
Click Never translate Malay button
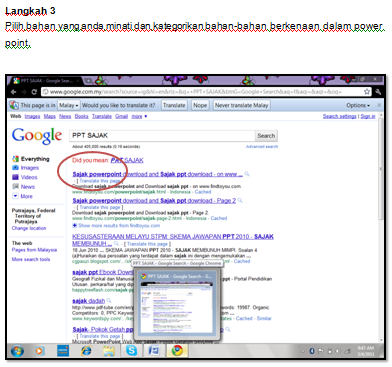coord(242,105)
